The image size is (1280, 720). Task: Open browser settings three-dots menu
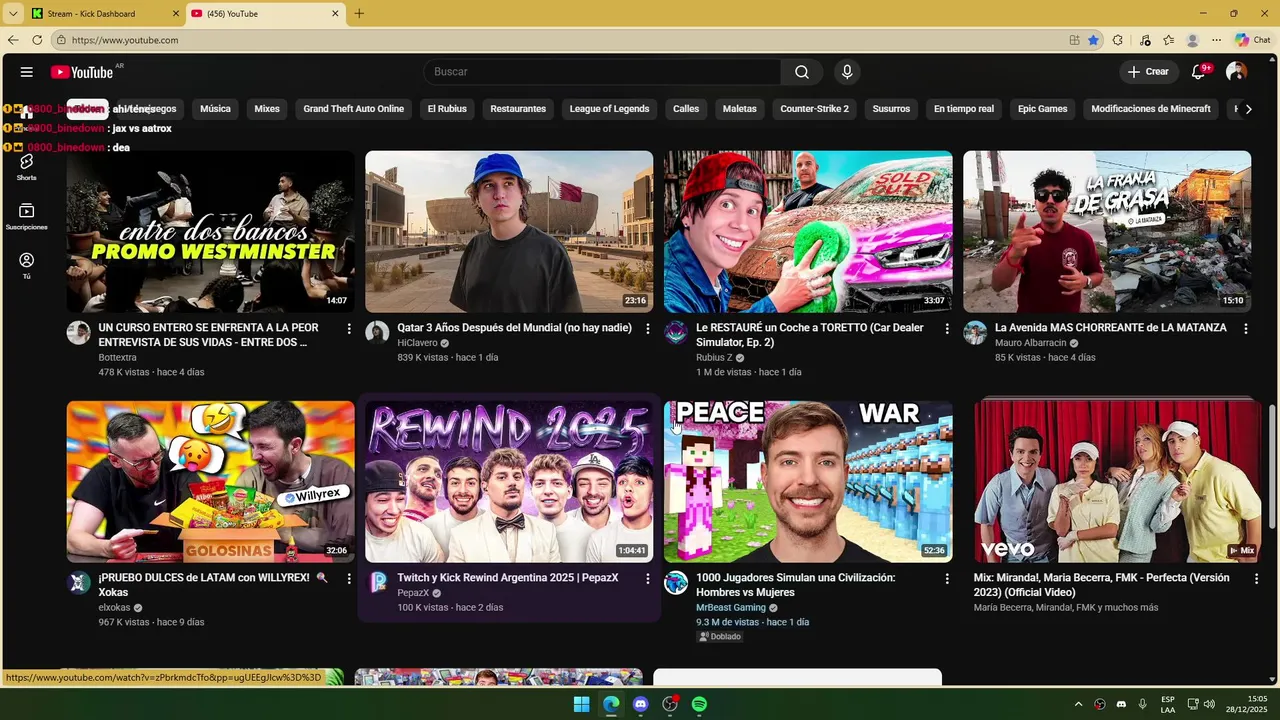tap(1216, 40)
